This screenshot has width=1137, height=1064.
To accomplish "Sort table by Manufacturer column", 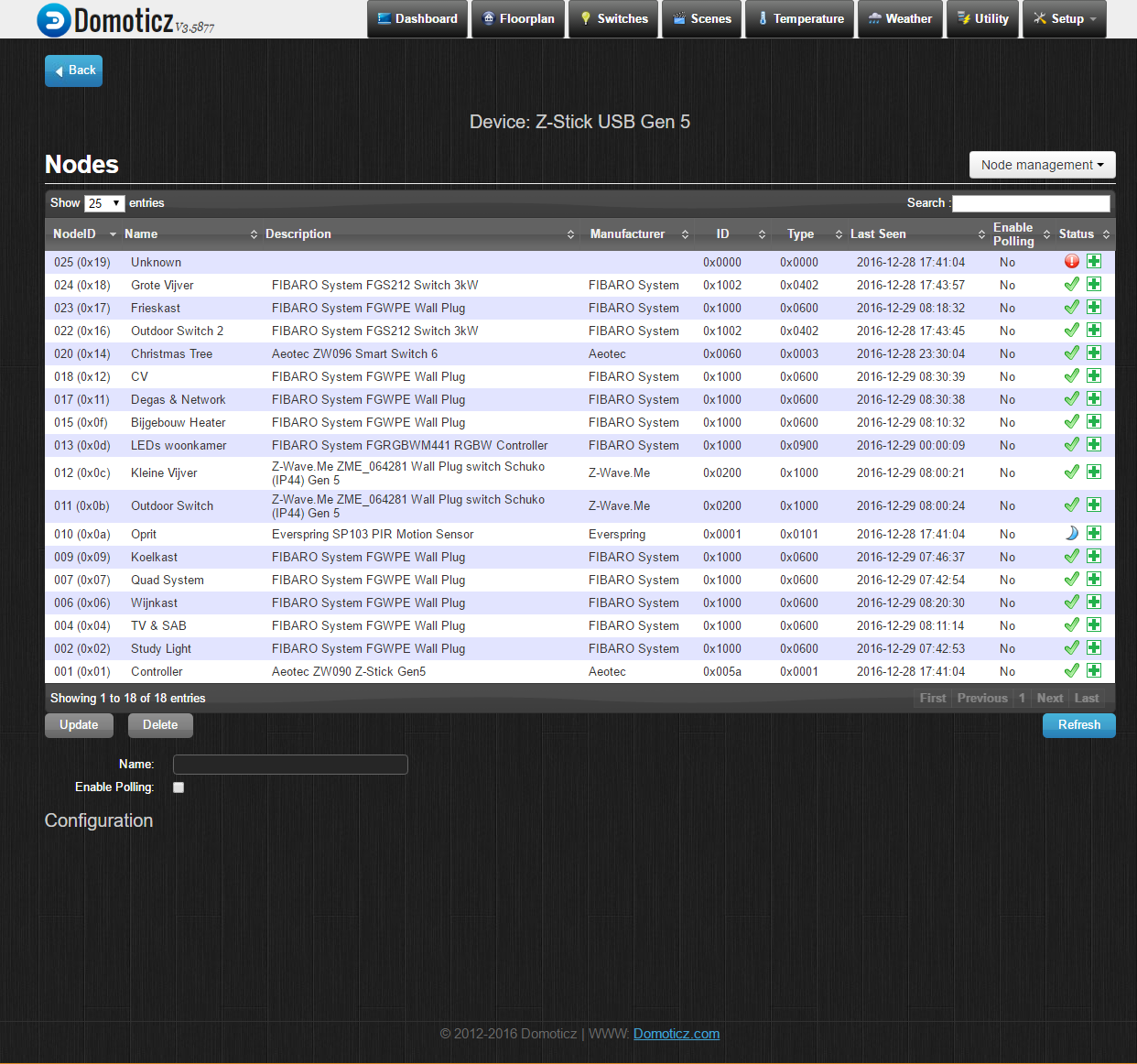I will click(x=639, y=234).
